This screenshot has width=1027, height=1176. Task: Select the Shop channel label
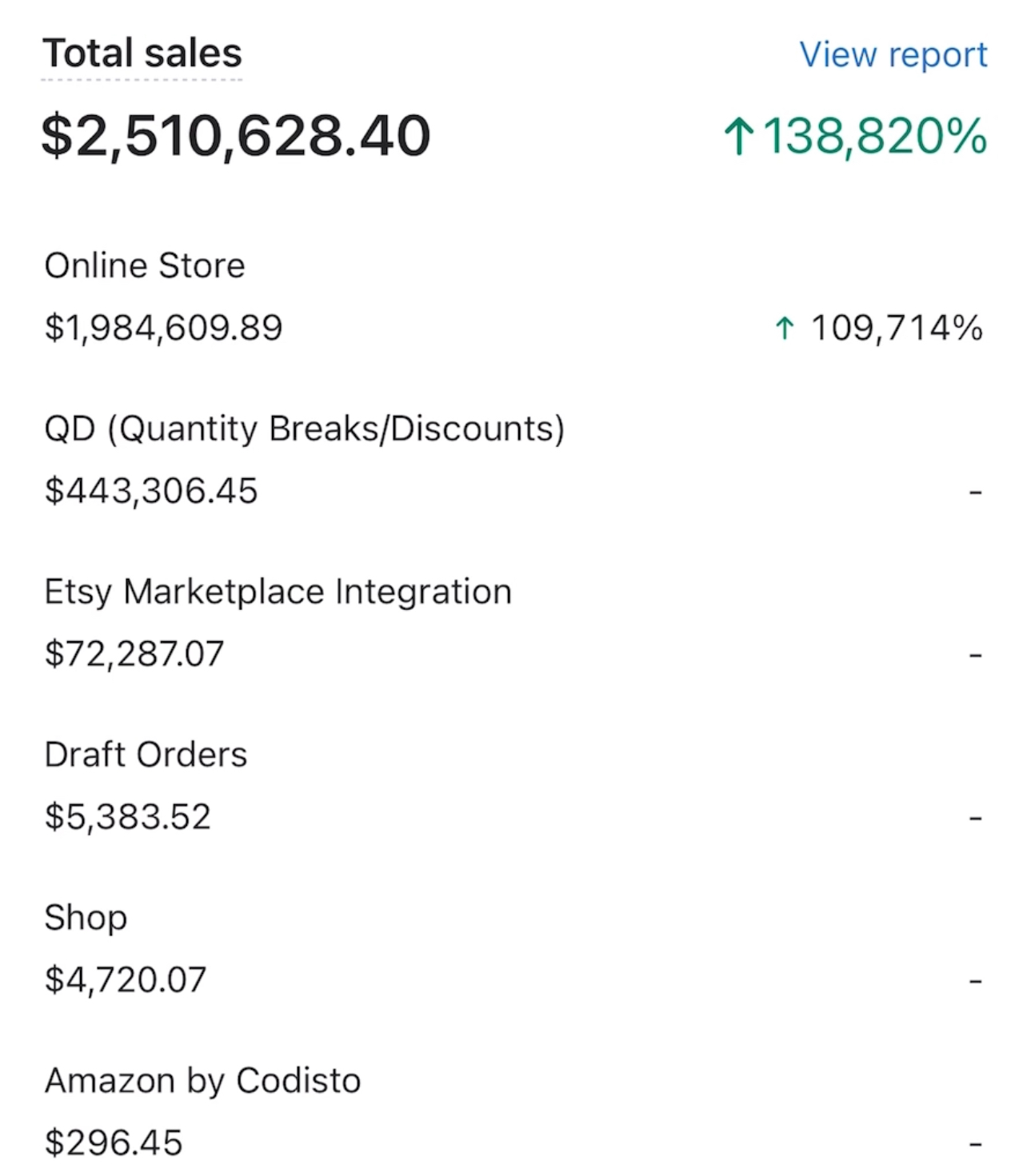tap(86, 919)
